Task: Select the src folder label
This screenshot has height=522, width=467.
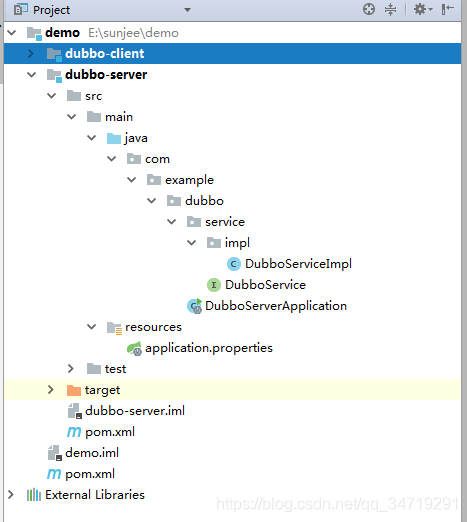Action: tap(93, 96)
